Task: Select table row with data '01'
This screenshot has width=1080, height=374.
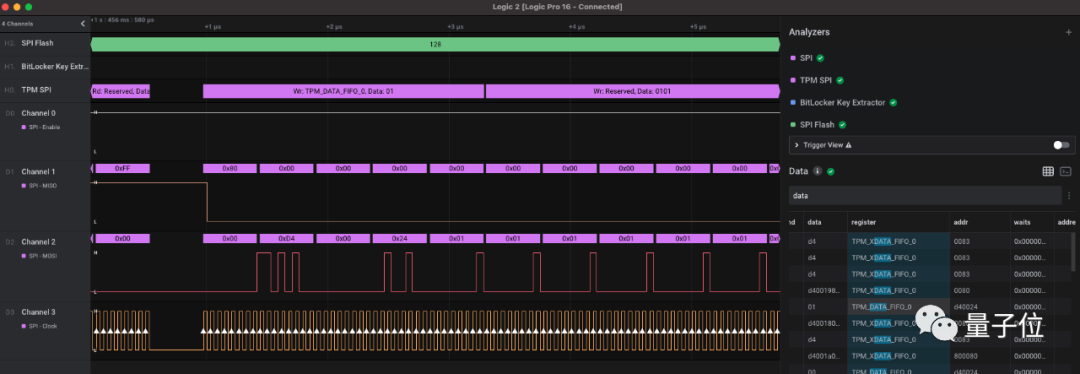Action: click(932, 307)
